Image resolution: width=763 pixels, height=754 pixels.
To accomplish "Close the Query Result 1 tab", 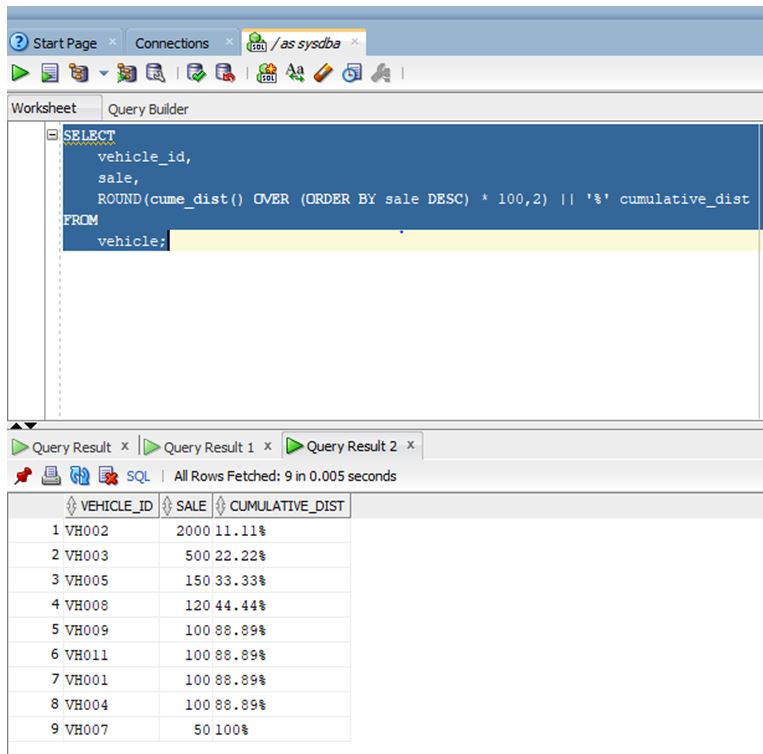I will (268, 446).
